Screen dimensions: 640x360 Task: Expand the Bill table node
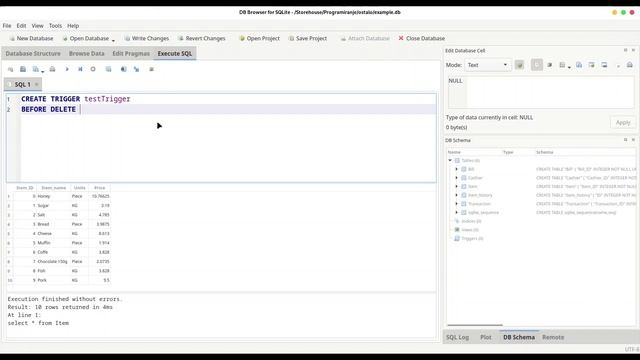(457, 169)
